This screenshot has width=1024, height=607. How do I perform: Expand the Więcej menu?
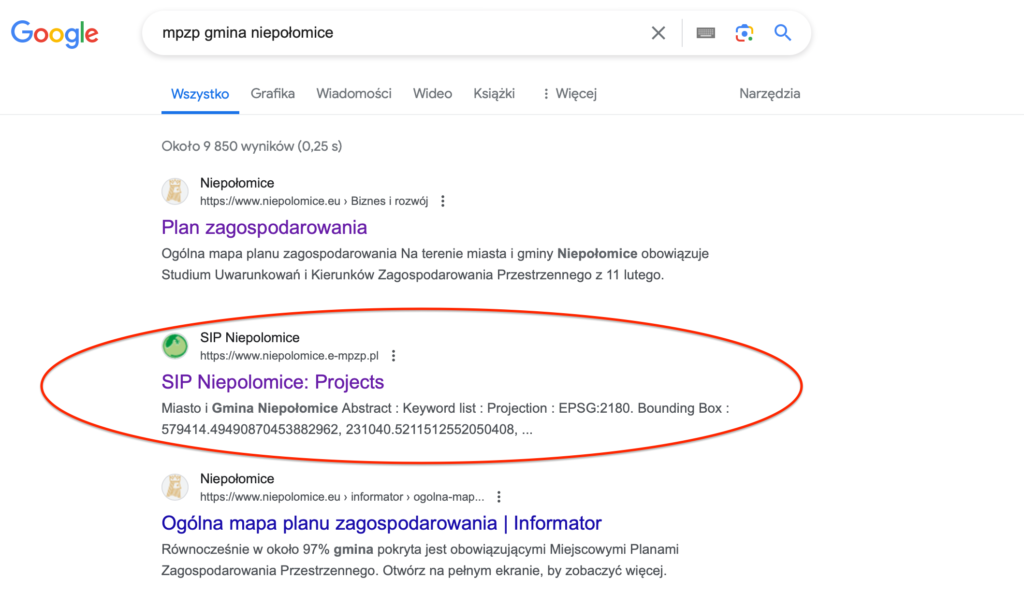pos(569,93)
